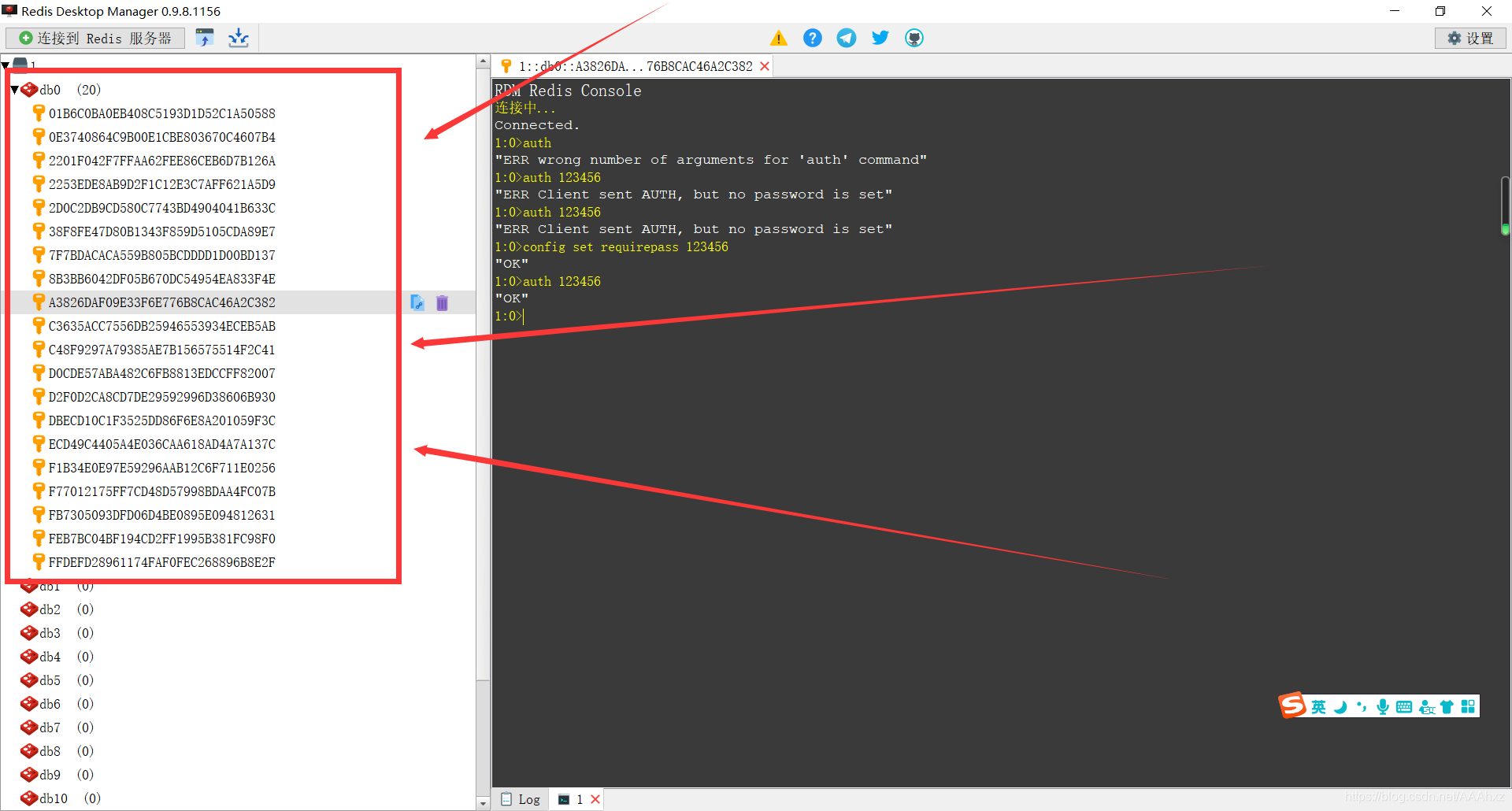This screenshot has width=1512, height=811.
Task: Select the db9 database node
Action: (57, 775)
